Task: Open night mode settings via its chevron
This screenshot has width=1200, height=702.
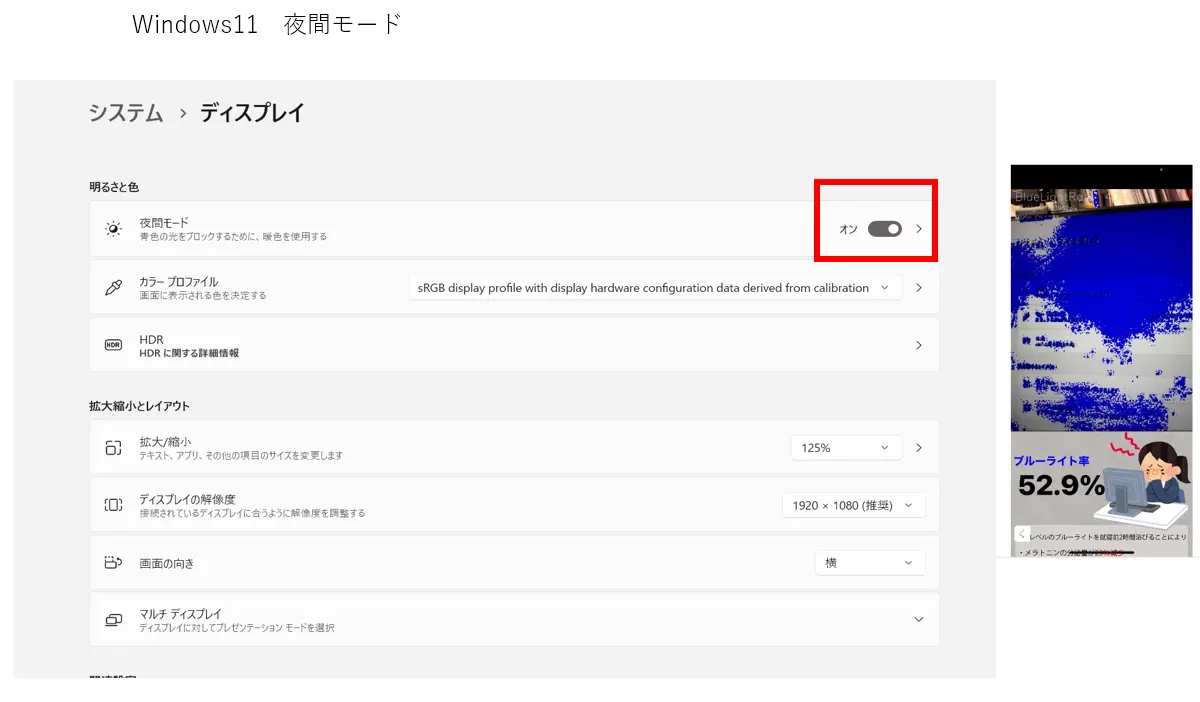Action: [x=918, y=228]
